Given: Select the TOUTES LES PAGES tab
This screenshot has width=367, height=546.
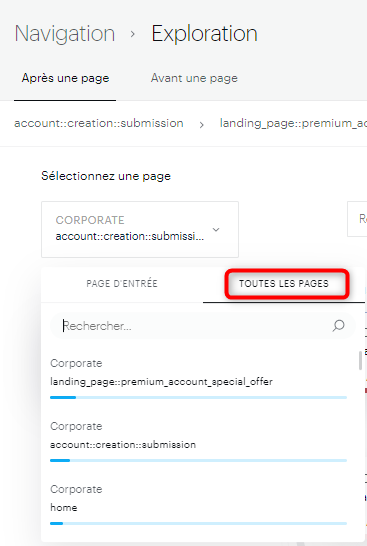Looking at the screenshot, I should point(284,284).
